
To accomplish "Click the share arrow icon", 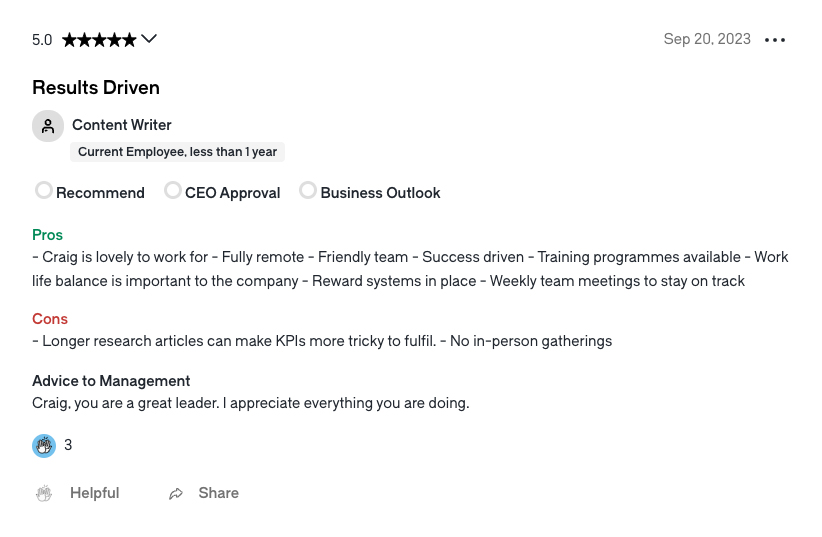I will 176,493.
